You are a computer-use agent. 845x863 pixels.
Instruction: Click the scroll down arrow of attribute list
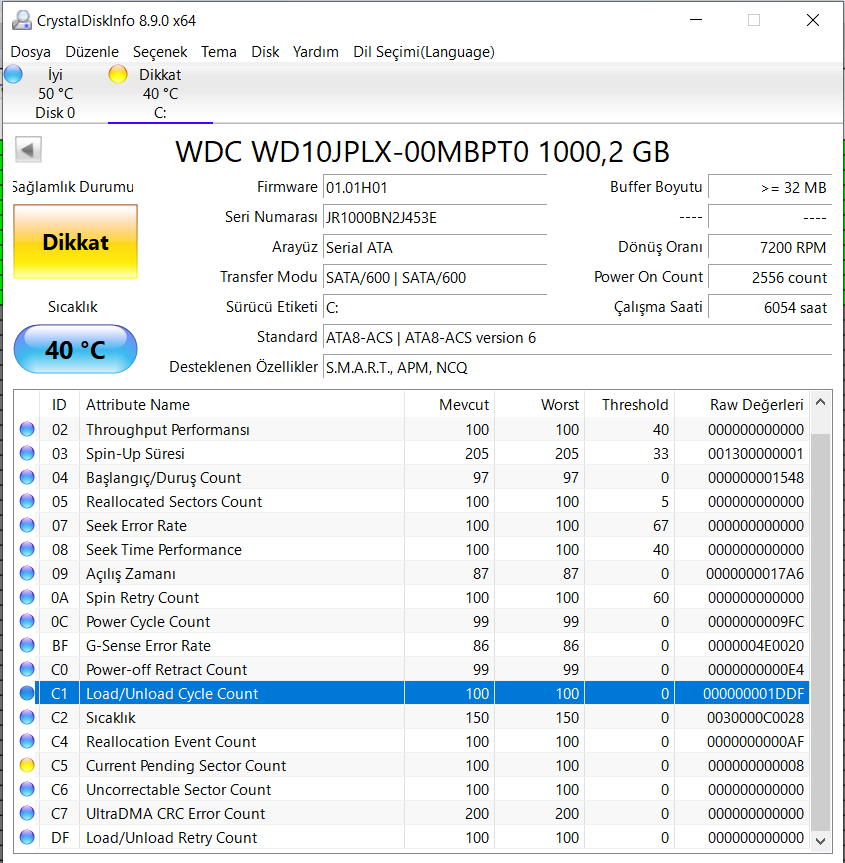(x=820, y=840)
